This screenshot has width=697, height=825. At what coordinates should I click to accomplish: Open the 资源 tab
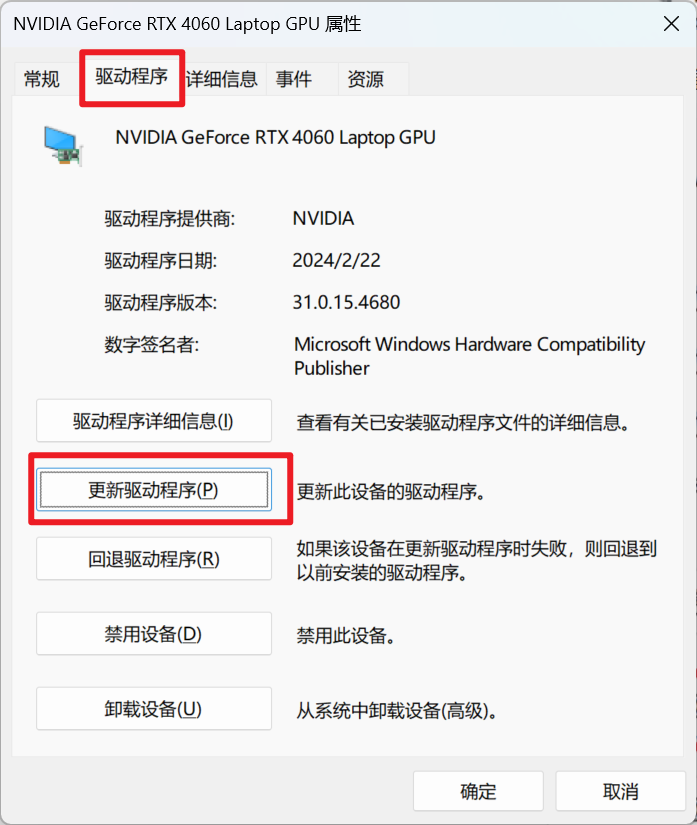tap(366, 79)
